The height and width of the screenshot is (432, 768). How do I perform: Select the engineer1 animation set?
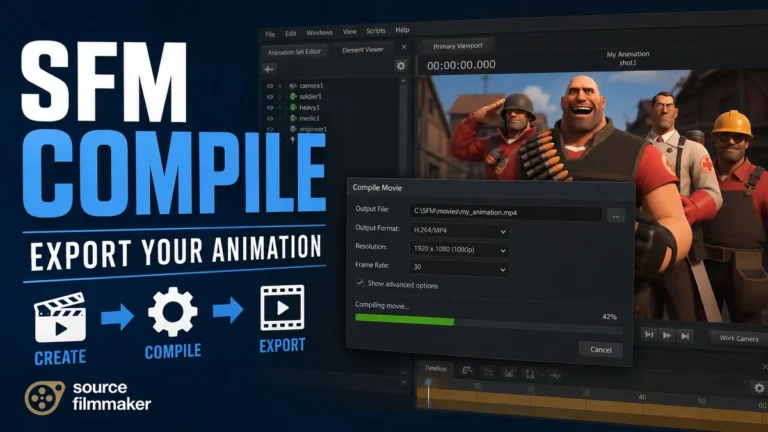313,129
